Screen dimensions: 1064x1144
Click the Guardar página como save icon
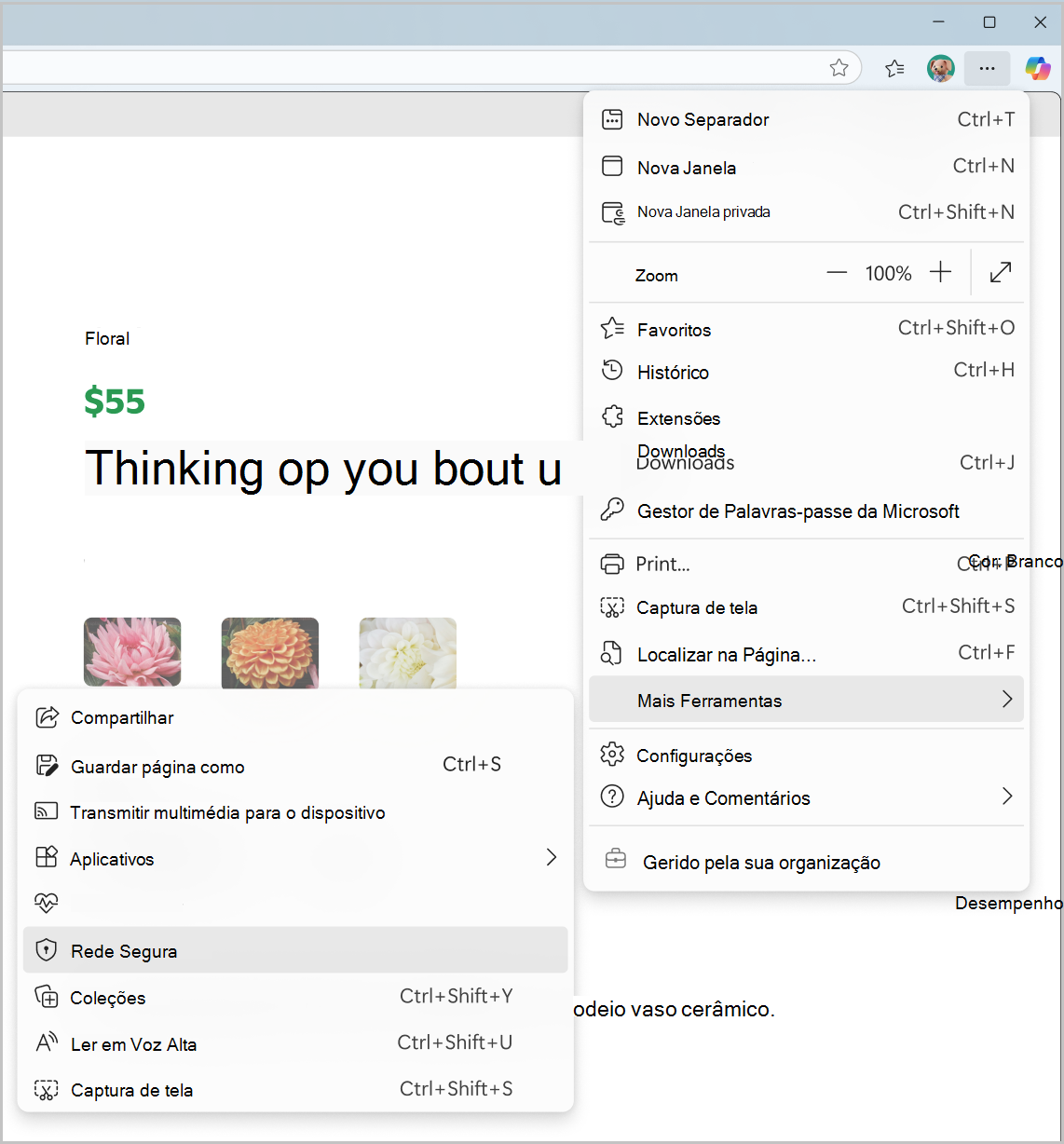47,766
